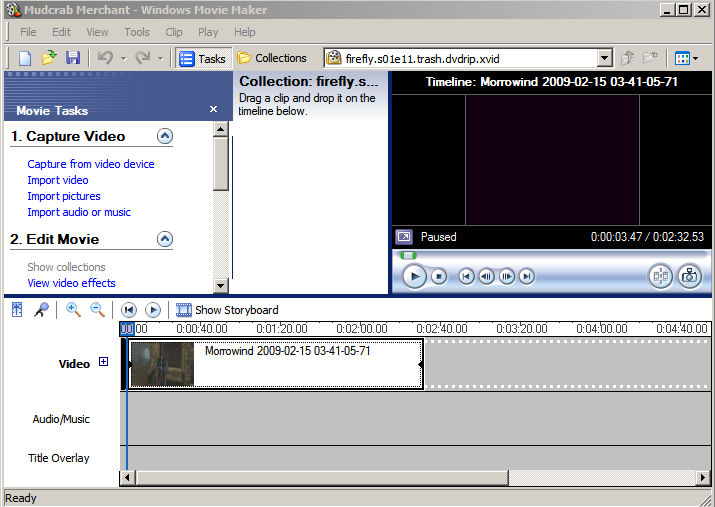The width and height of the screenshot is (715, 507).
Task: Click the Save Project toolbar icon
Action: 71,58
